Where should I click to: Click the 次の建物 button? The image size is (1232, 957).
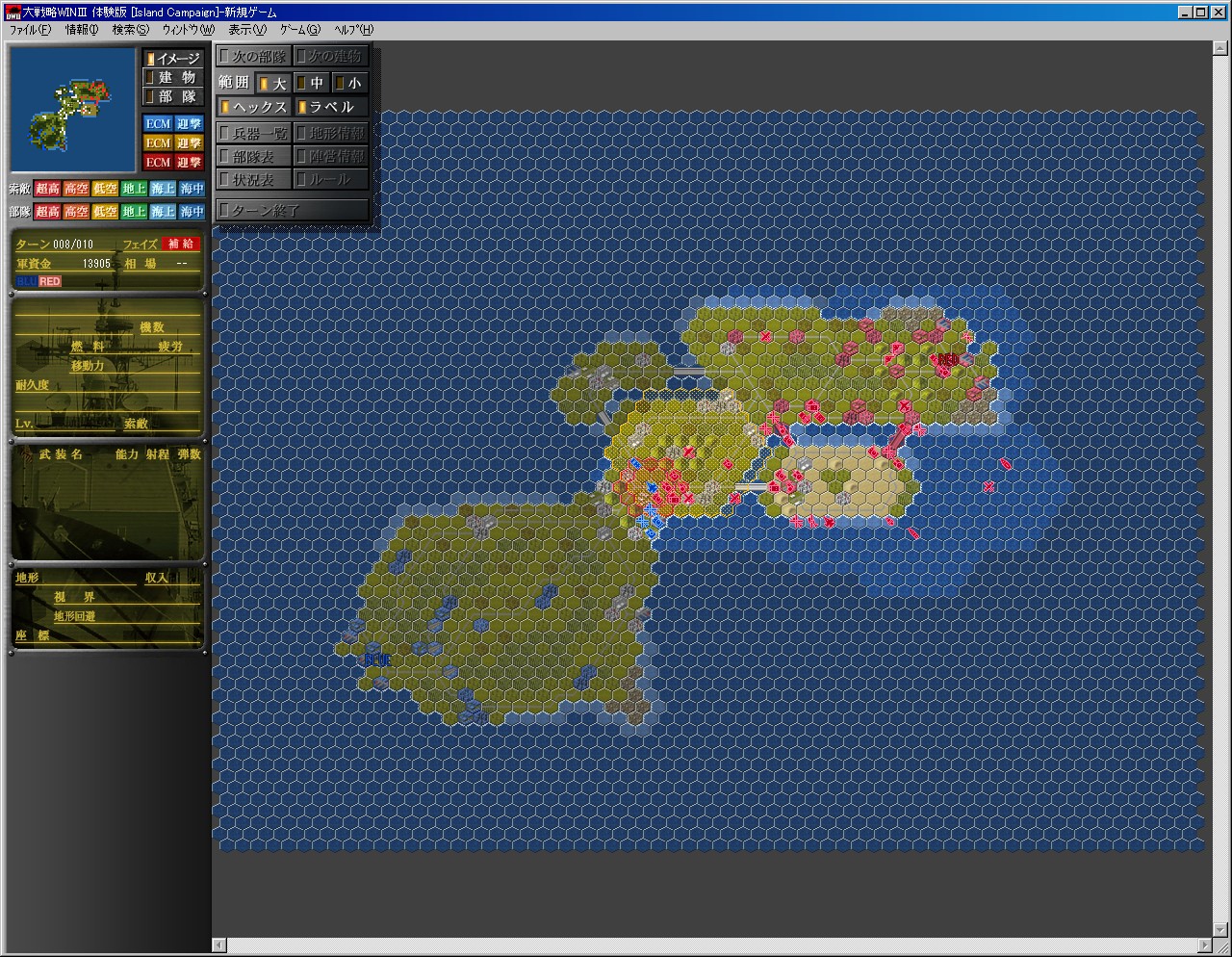tap(331, 56)
